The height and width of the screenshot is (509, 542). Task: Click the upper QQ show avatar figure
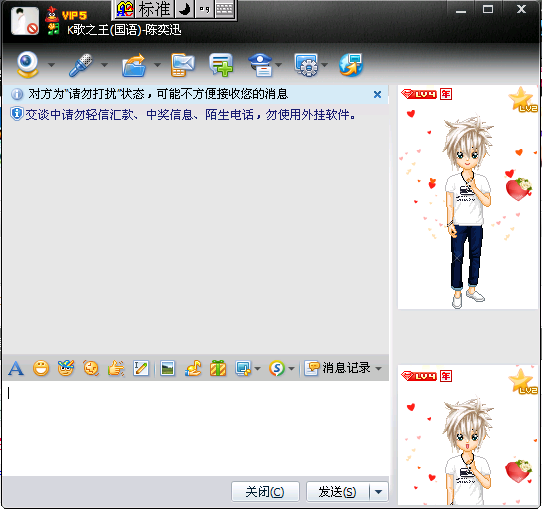point(468,211)
